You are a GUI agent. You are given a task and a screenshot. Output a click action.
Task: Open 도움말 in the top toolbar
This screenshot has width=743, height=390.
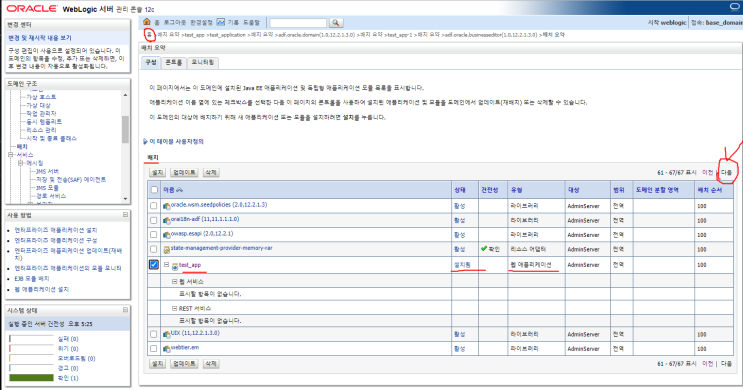(x=252, y=22)
